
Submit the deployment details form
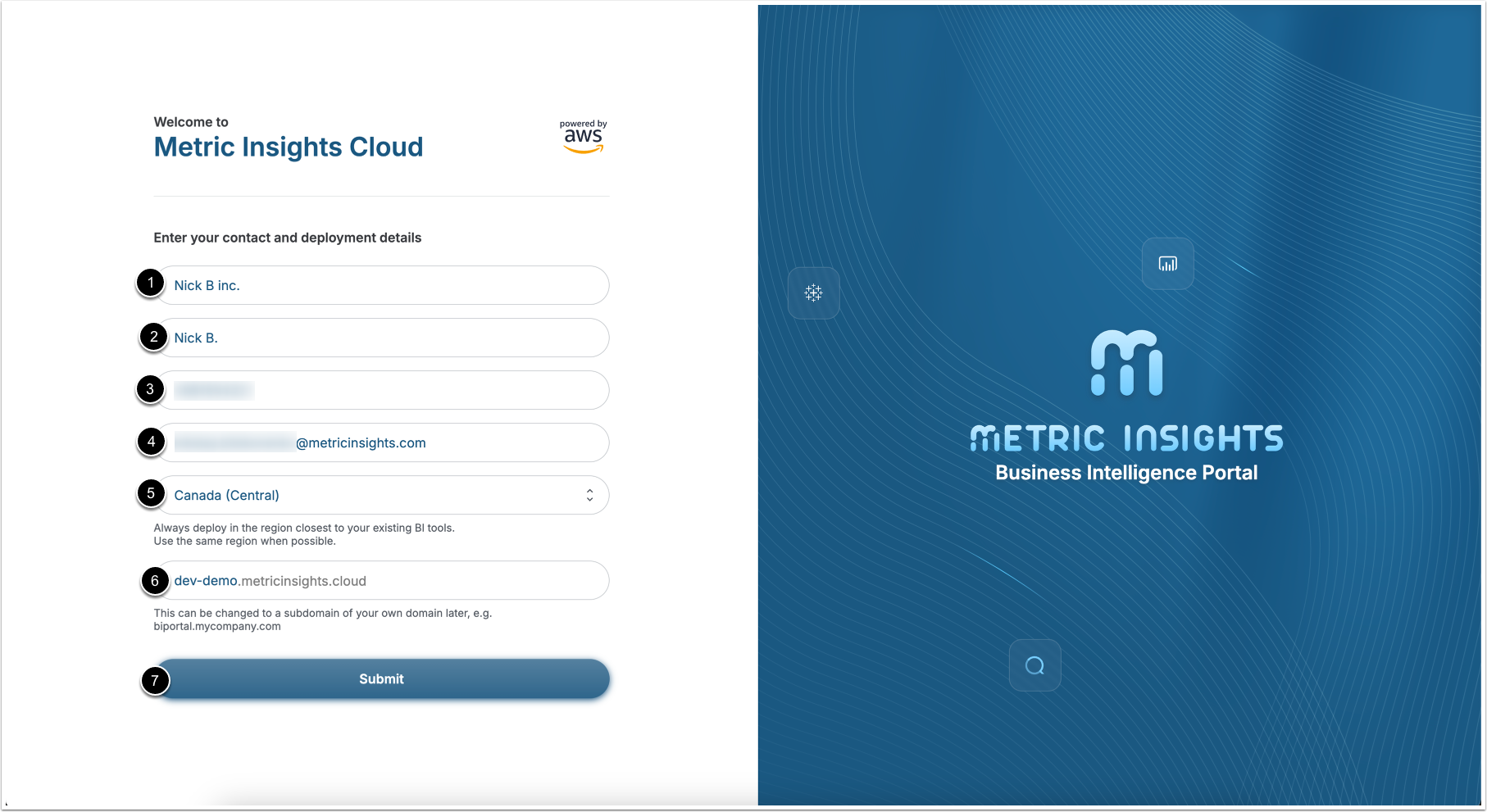(382, 678)
